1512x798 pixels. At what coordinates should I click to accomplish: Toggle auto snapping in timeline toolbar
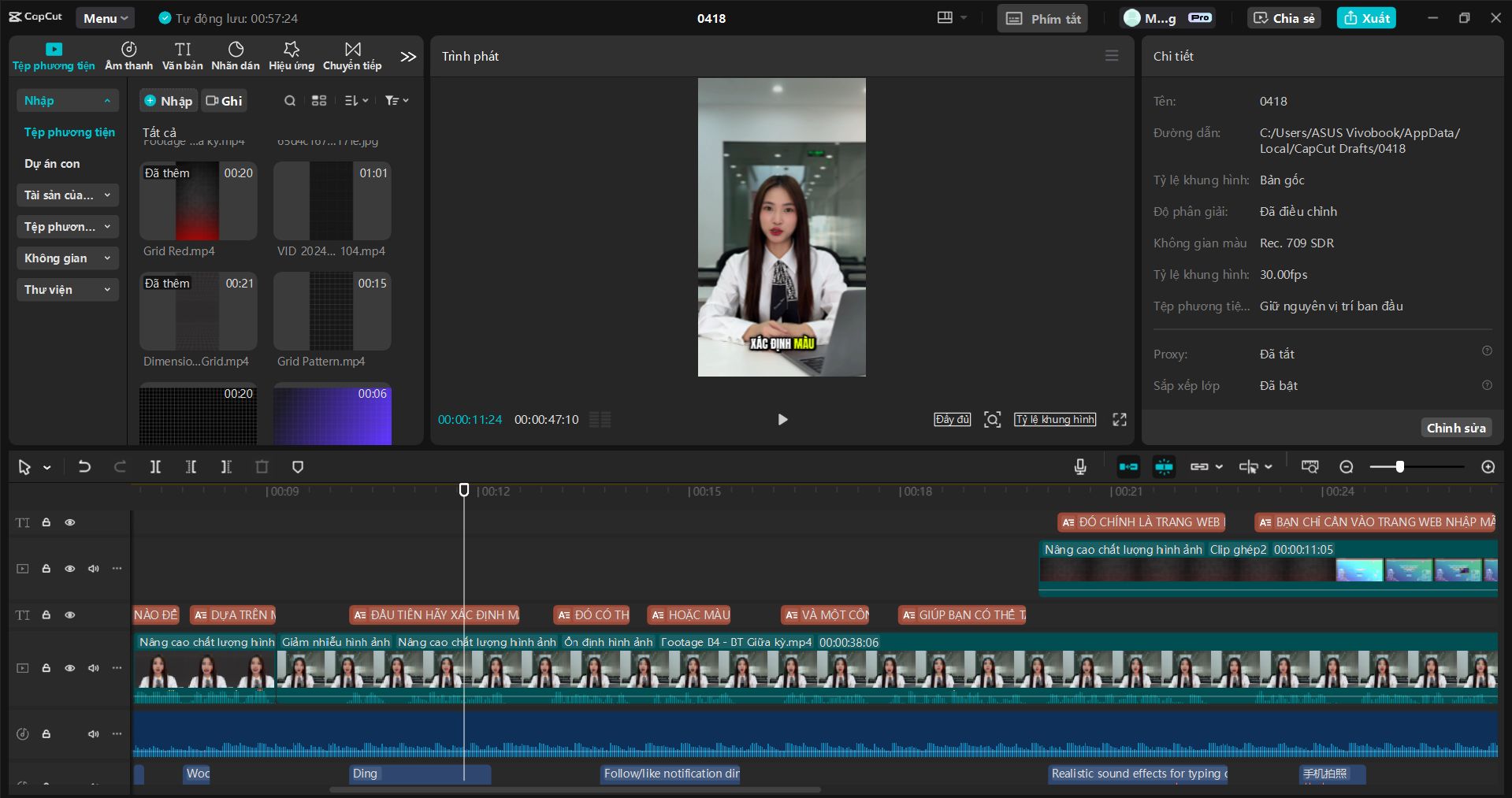[x=1164, y=467]
